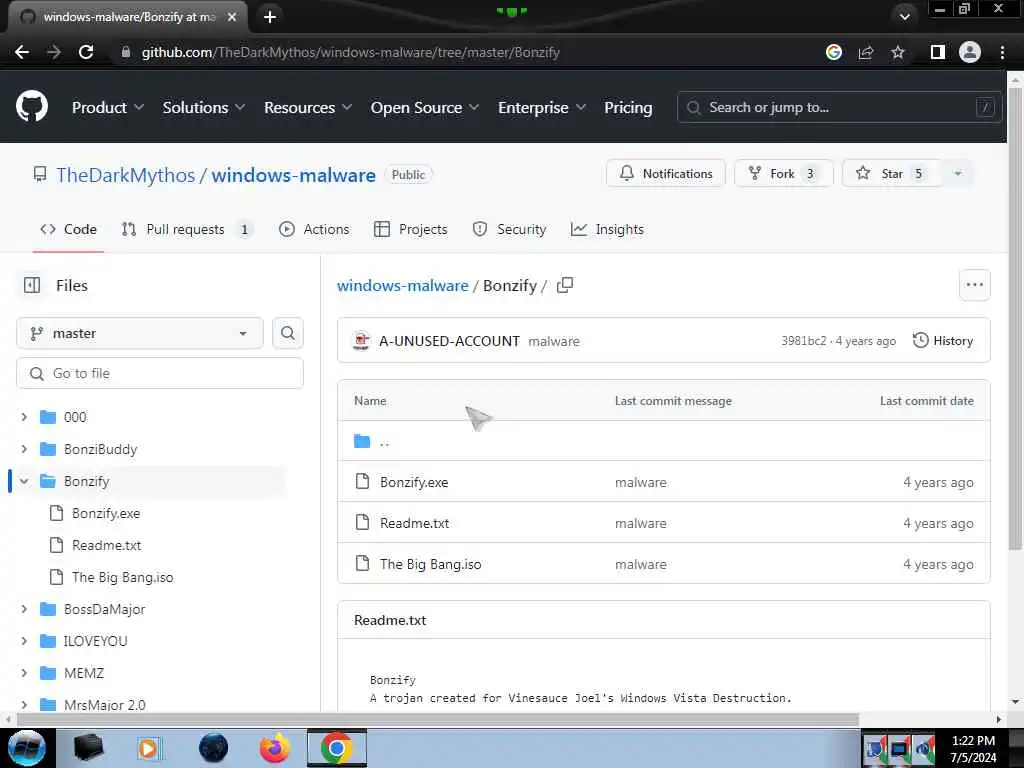Open the Chrome profile avatar
Viewport: 1024px width, 768px height.
pos(970,52)
